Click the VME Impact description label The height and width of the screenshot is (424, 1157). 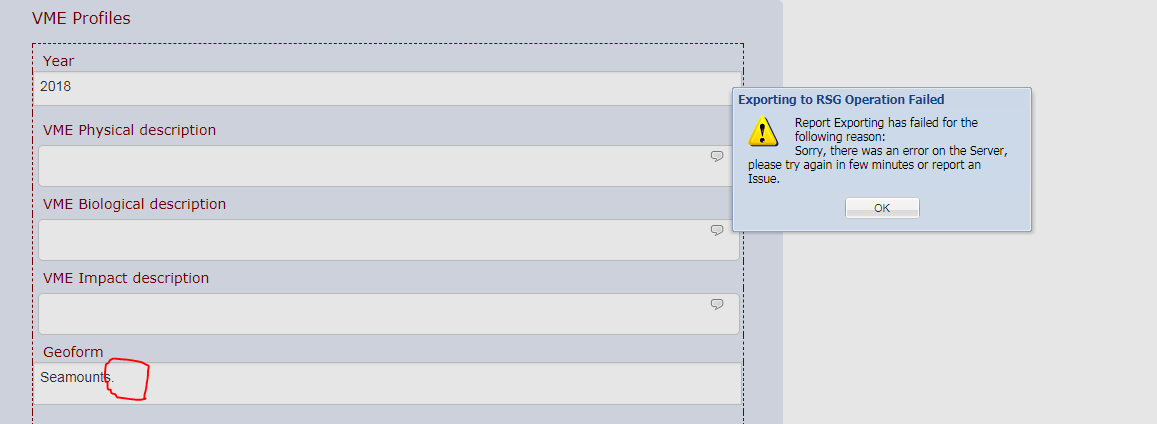(x=125, y=278)
